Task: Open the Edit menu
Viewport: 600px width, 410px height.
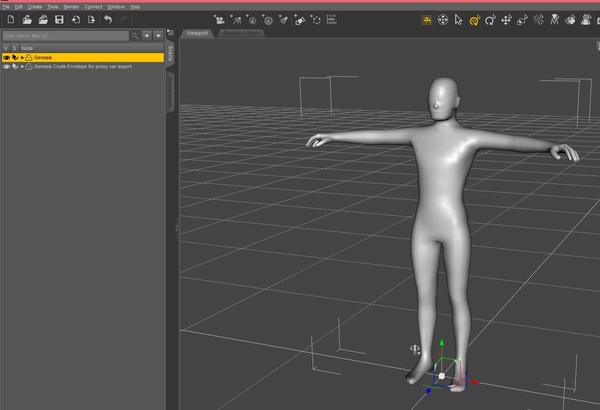Action: [19, 6]
